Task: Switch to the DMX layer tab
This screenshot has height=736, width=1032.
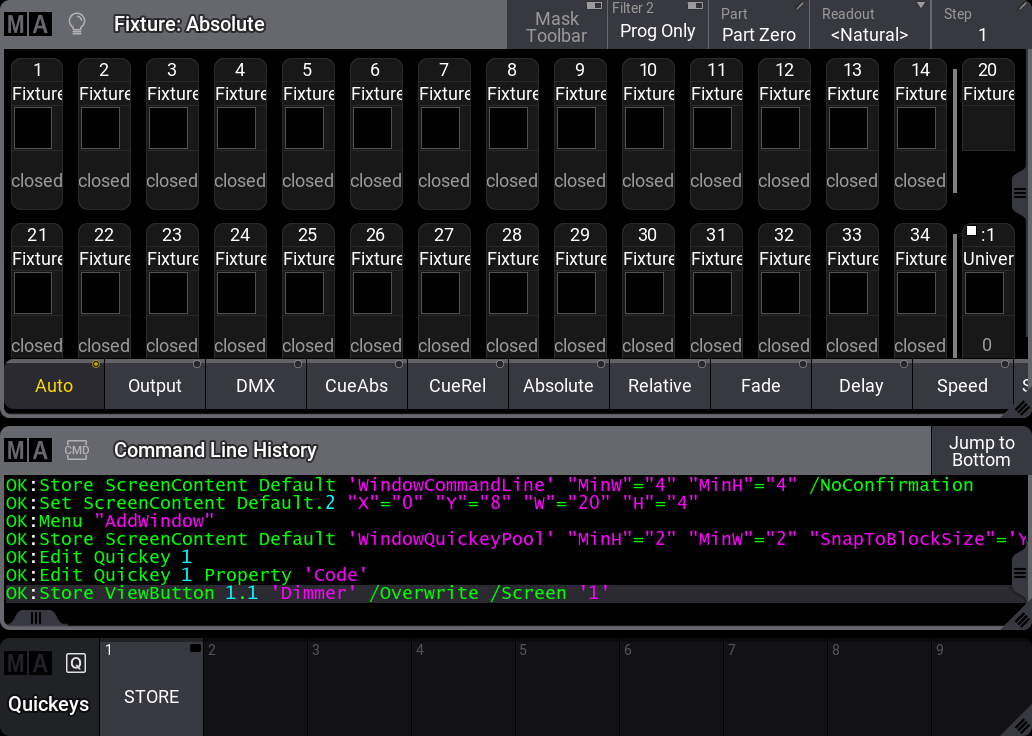Action: pyautogui.click(x=256, y=386)
